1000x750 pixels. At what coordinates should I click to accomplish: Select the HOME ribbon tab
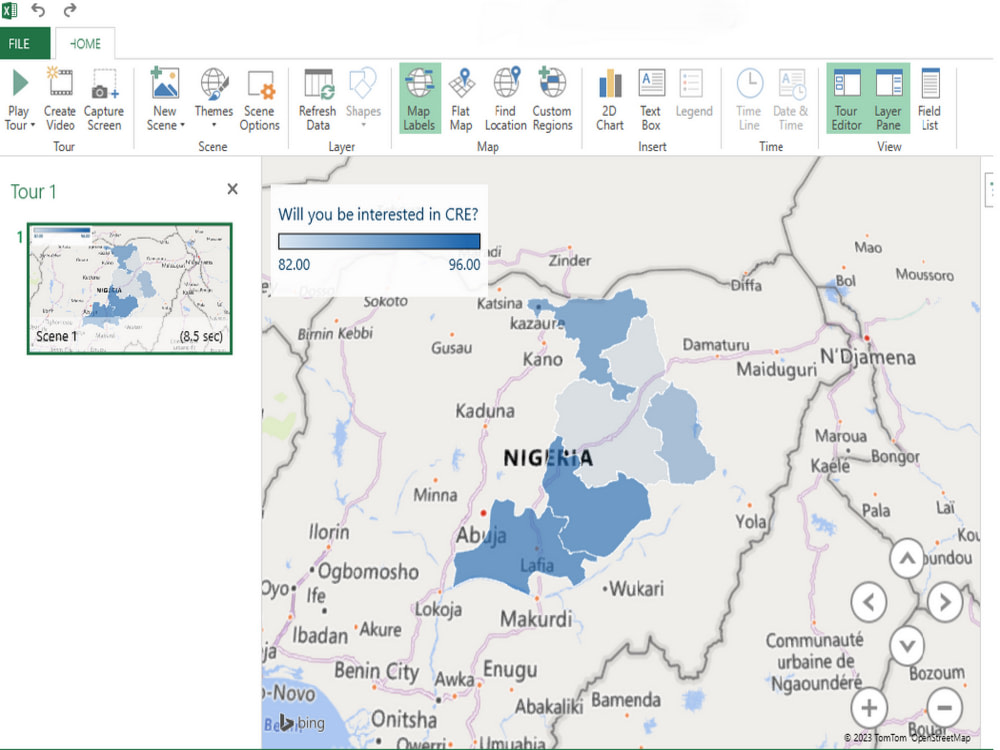pyautogui.click(x=85, y=43)
